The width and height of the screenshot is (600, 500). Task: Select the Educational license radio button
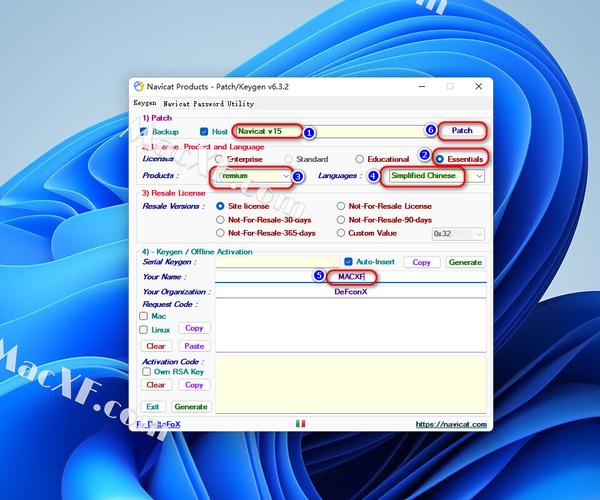(x=359, y=159)
